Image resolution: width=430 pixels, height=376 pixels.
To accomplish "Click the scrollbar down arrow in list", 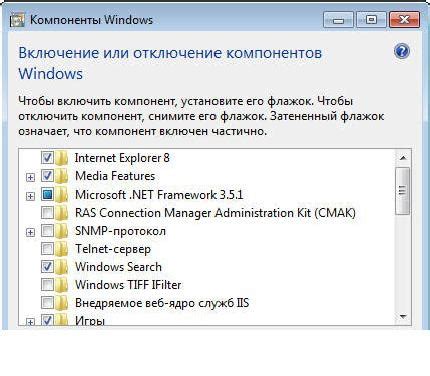I will (403, 317).
